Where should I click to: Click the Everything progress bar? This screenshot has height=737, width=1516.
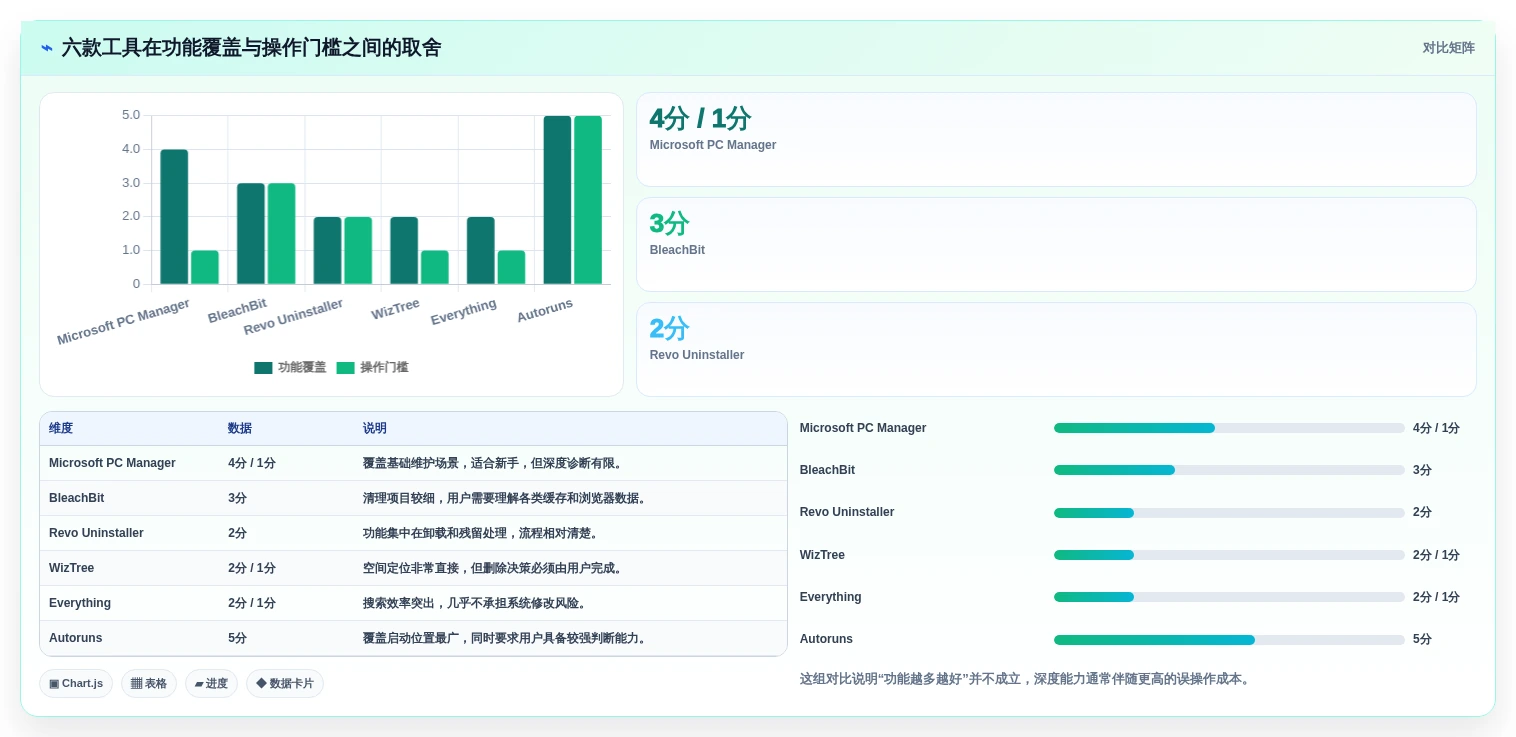point(1229,597)
